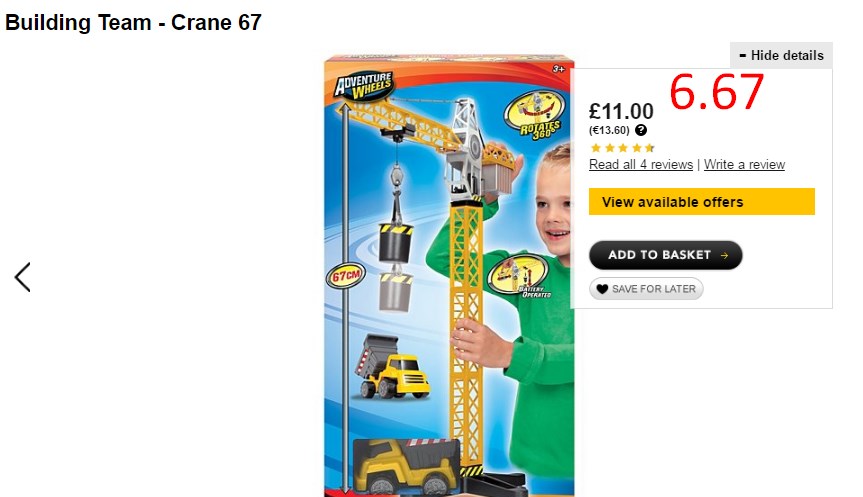Click the View available offers button
The width and height of the screenshot is (863, 497).
(702, 202)
